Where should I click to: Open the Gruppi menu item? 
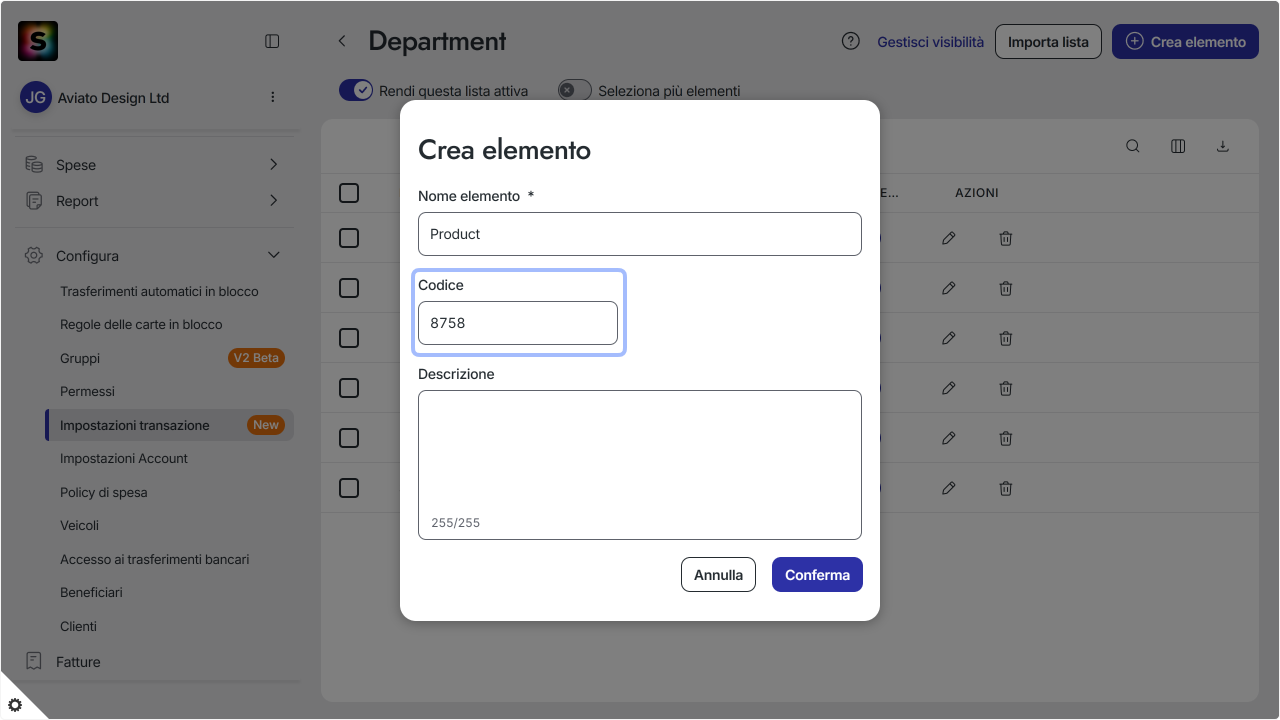tap(80, 358)
